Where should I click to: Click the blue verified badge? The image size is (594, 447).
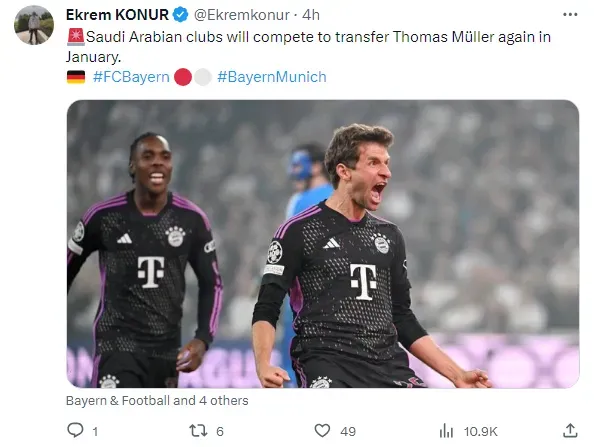181,15
